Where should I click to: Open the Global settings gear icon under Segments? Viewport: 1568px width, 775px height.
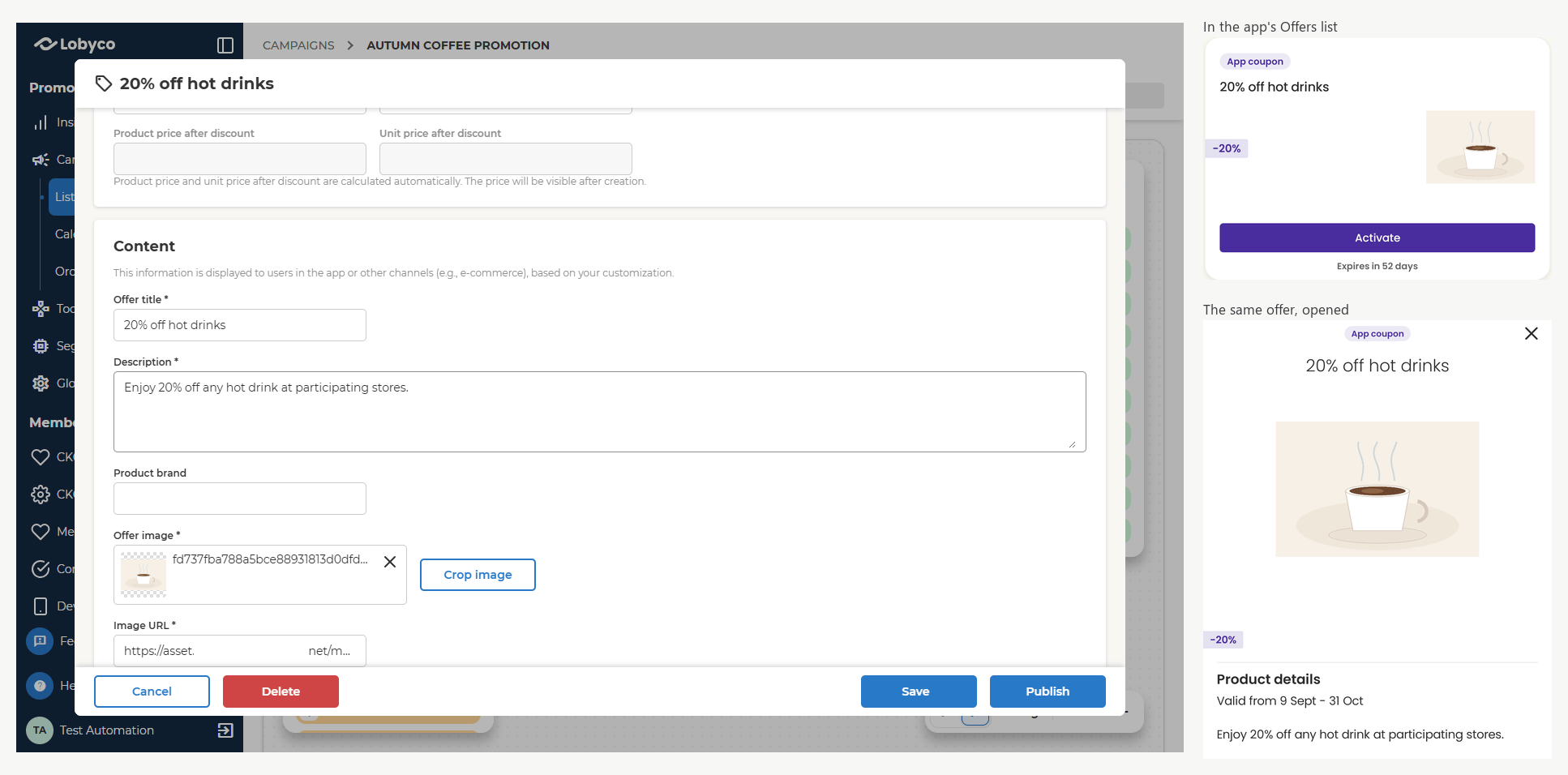(41, 383)
